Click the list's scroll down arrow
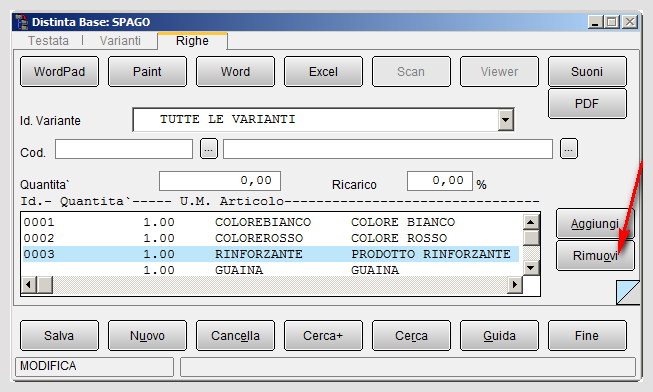The height and width of the screenshot is (392, 653). (x=531, y=267)
